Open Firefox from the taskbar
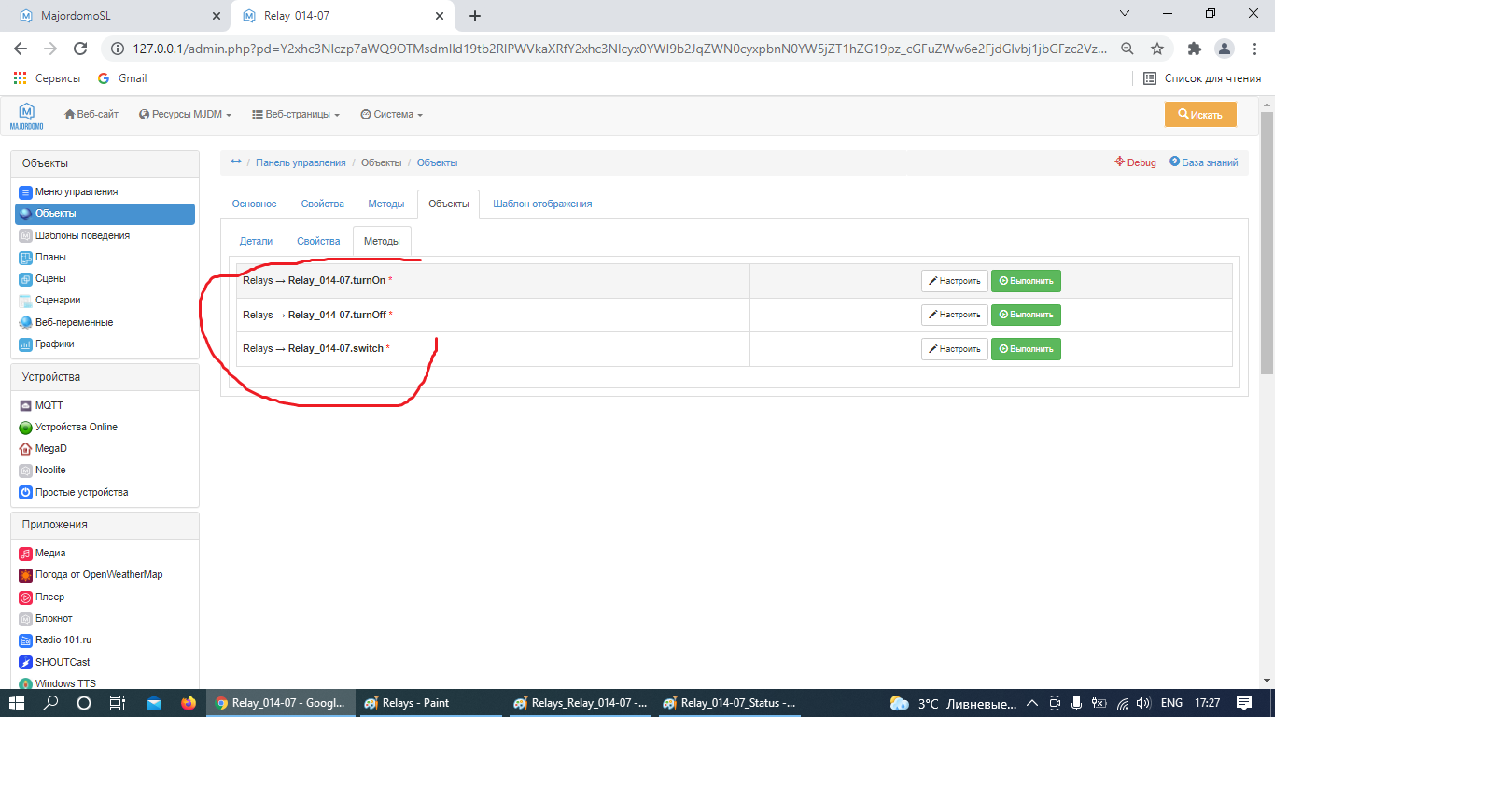 pyautogui.click(x=189, y=703)
